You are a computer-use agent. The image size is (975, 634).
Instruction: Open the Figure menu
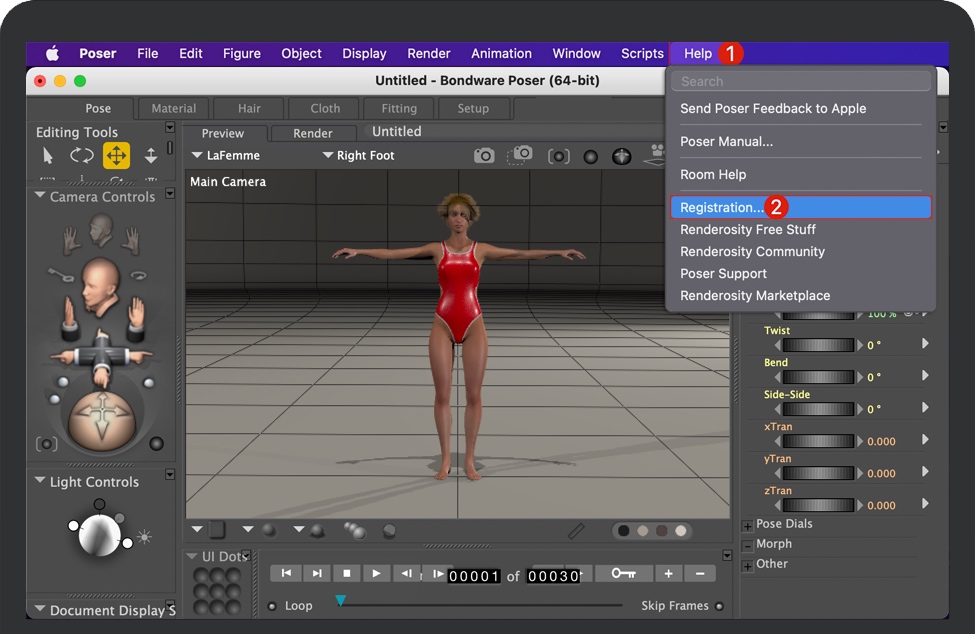click(242, 53)
